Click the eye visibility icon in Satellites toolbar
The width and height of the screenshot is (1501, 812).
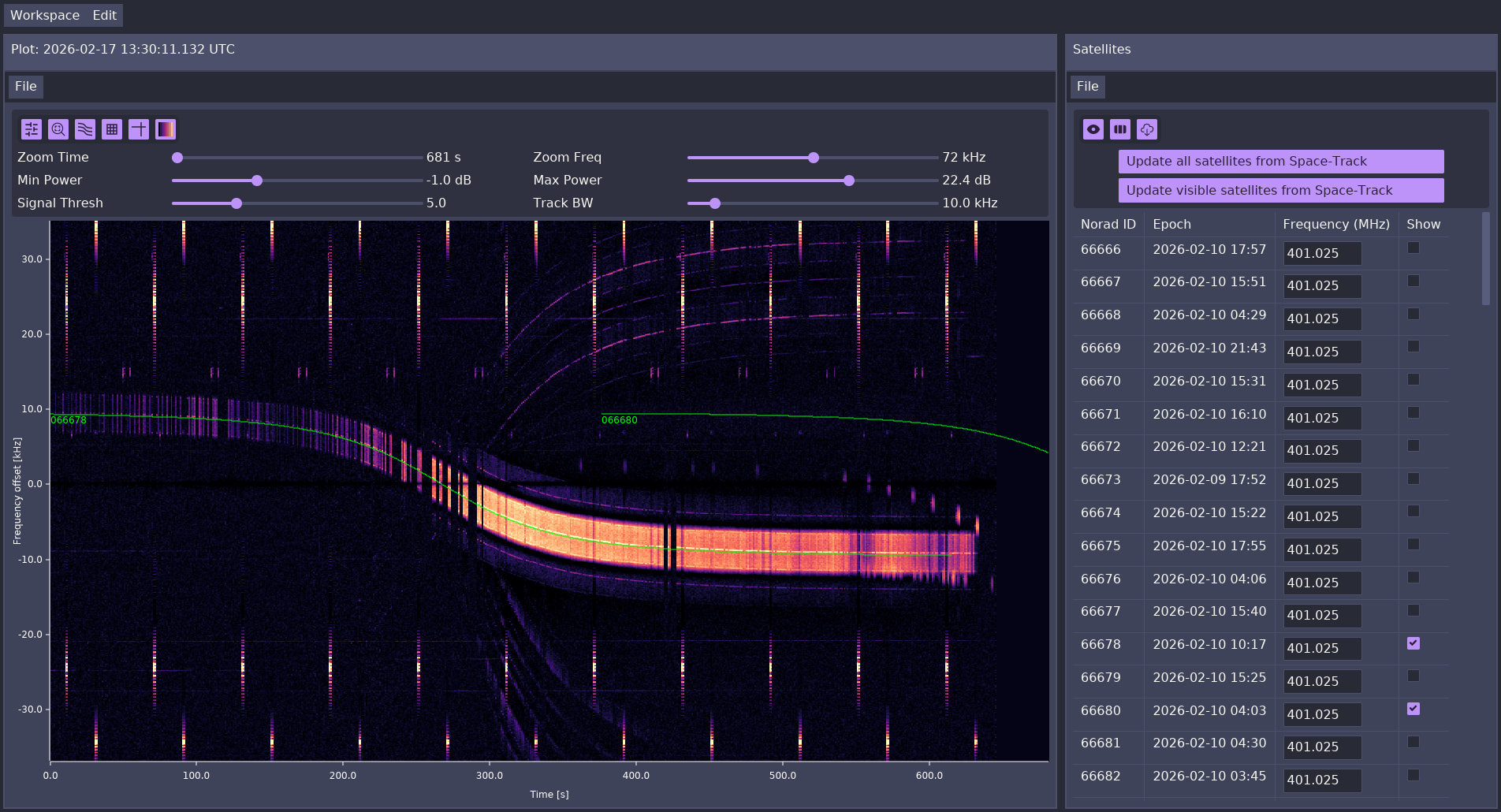[x=1093, y=129]
